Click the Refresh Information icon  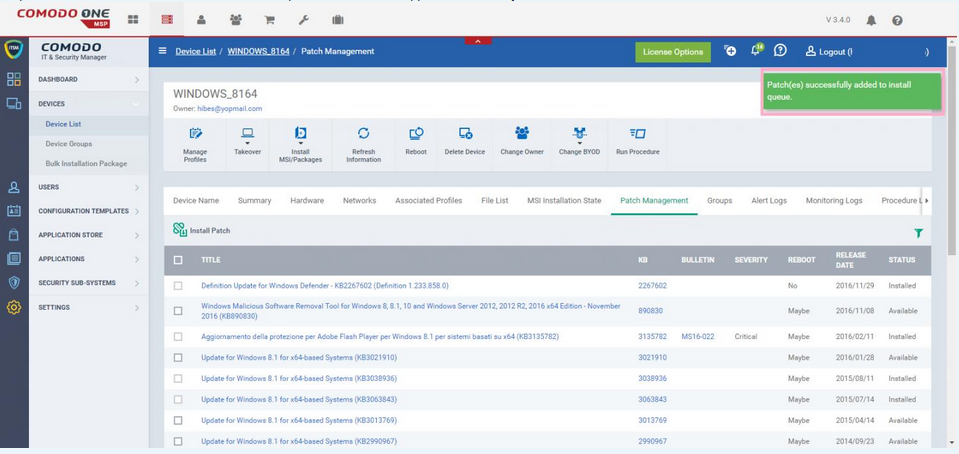[x=363, y=134]
